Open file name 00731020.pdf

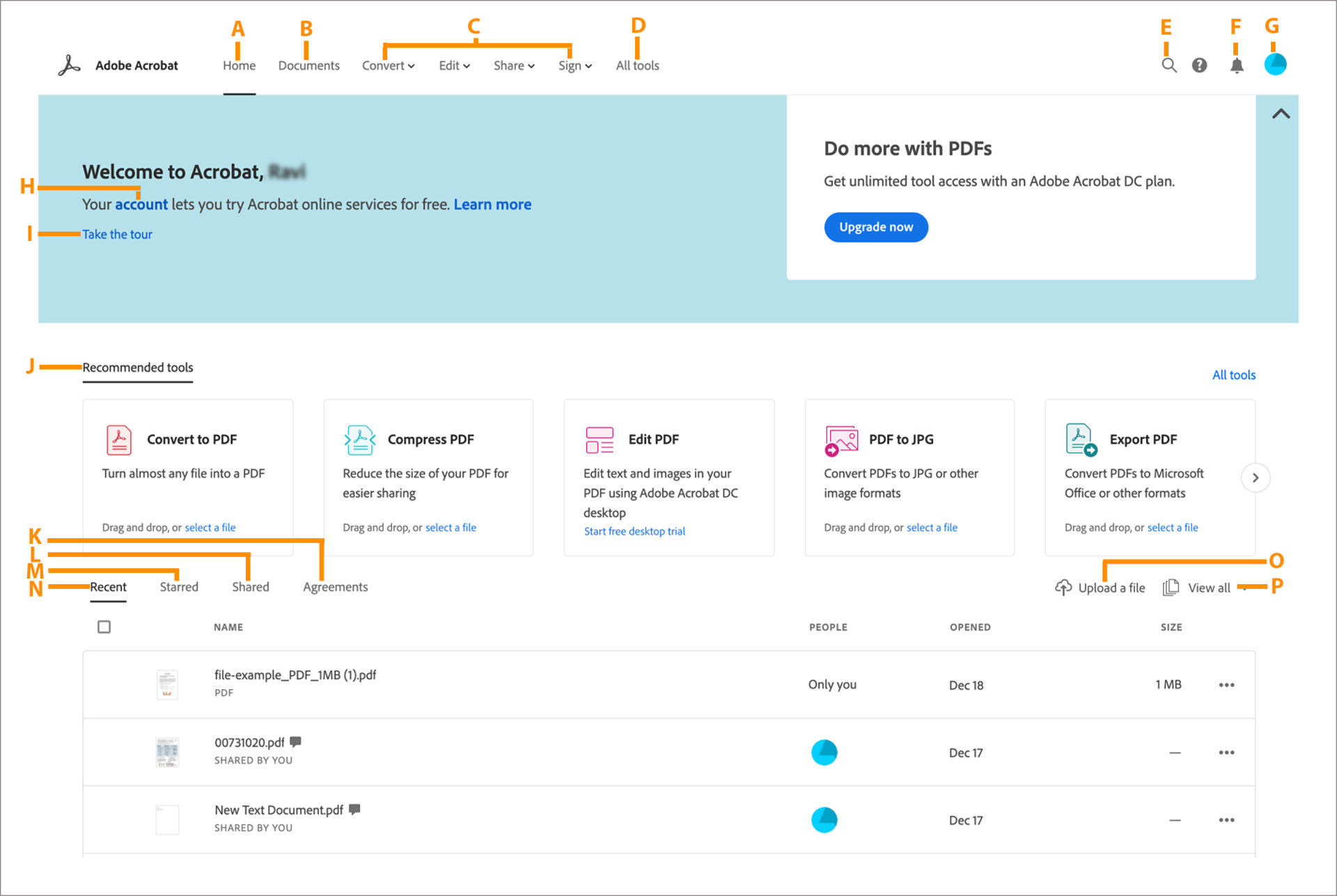coord(249,743)
